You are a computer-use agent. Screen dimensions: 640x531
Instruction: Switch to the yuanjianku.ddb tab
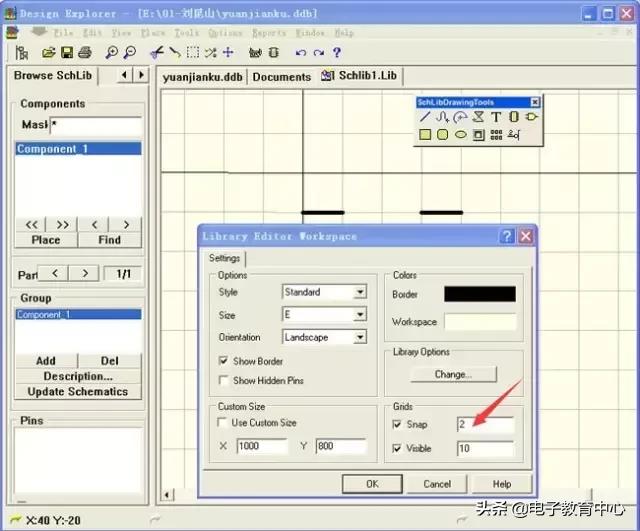tap(202, 77)
